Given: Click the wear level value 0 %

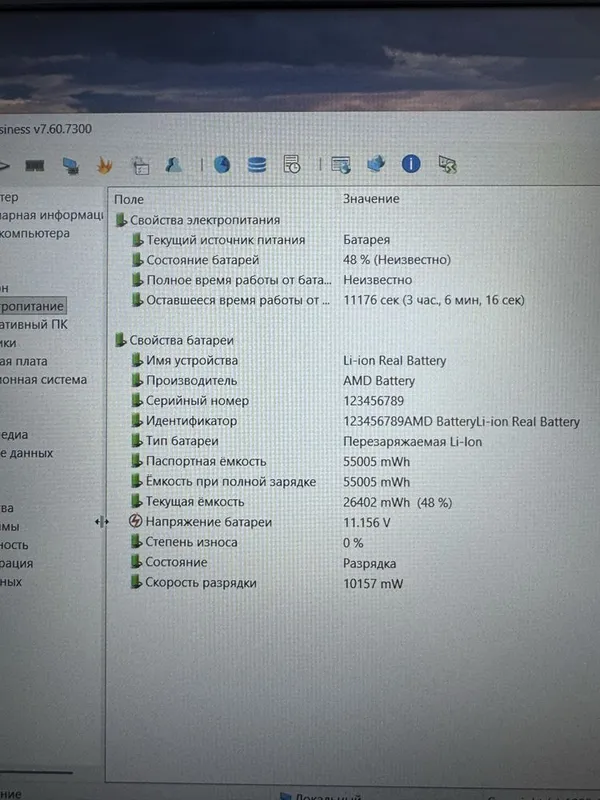Looking at the screenshot, I should (x=353, y=542).
